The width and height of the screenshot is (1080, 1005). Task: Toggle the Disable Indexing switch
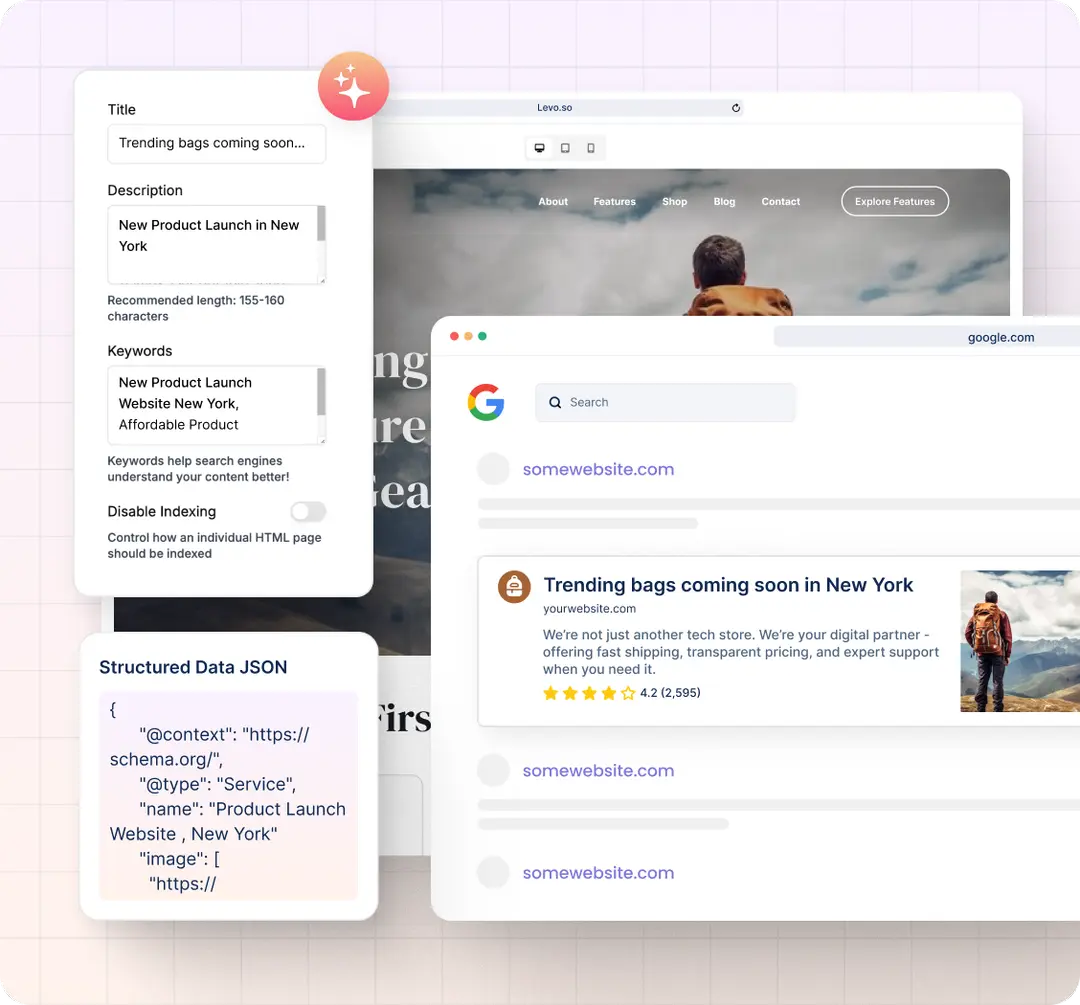(308, 511)
